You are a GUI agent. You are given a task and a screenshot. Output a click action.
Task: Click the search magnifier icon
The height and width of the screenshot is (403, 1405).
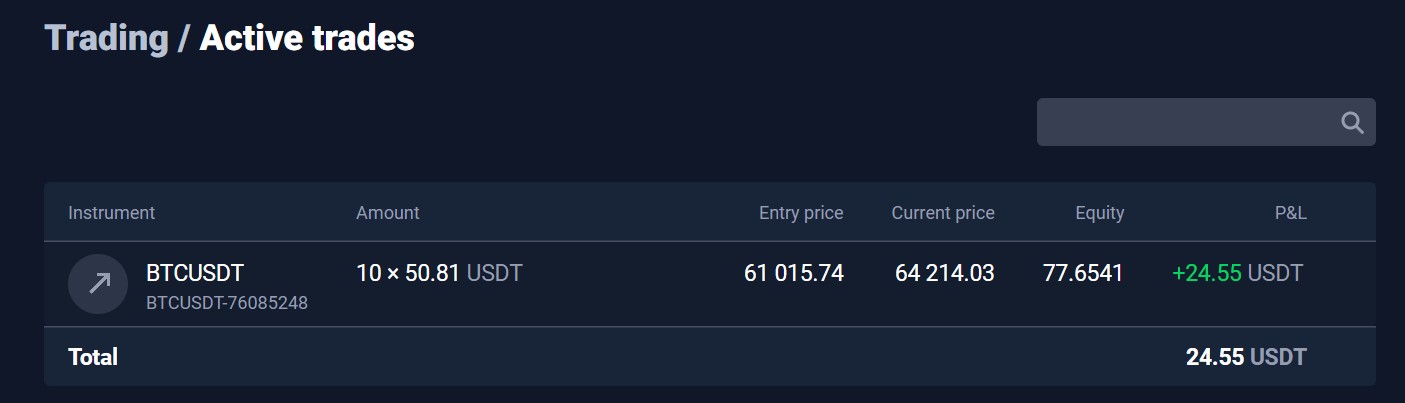1352,122
